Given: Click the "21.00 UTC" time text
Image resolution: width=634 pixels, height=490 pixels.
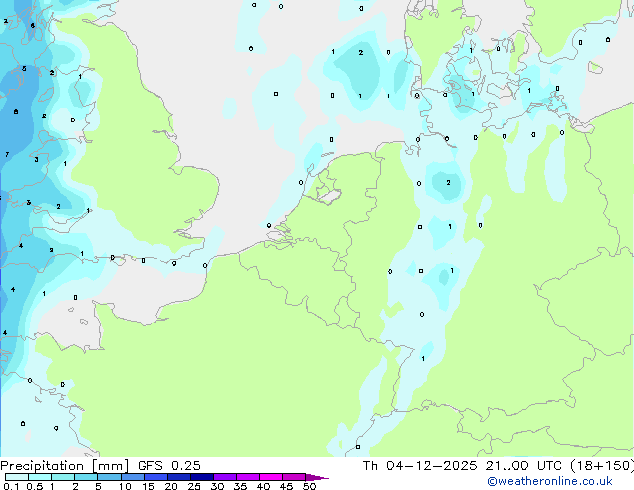Looking at the screenshot, I should click(524, 466).
